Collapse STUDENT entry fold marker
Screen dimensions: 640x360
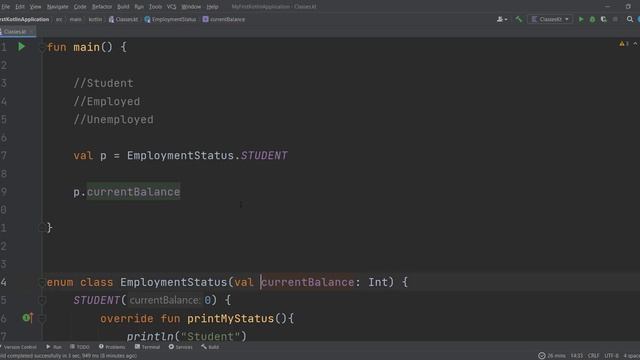42,300
